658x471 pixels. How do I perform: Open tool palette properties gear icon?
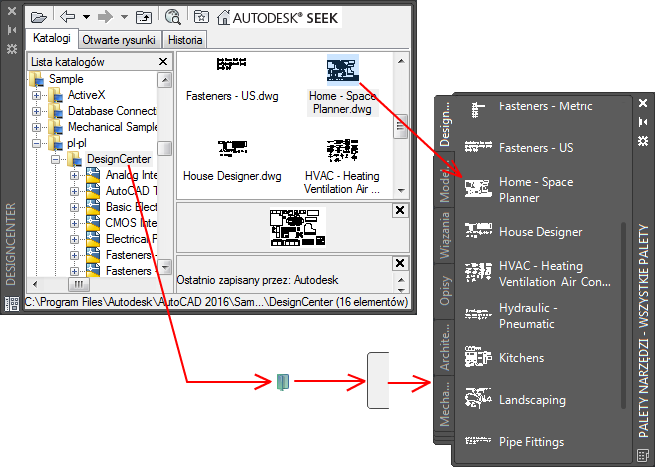pyautogui.click(x=643, y=141)
